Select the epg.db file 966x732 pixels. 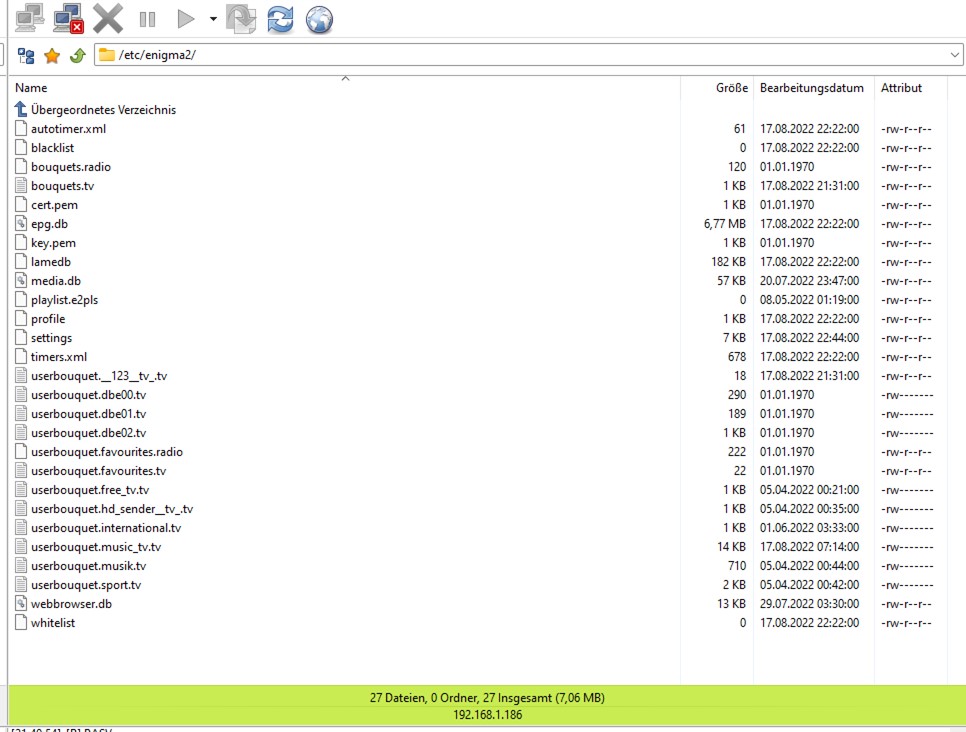(49, 224)
